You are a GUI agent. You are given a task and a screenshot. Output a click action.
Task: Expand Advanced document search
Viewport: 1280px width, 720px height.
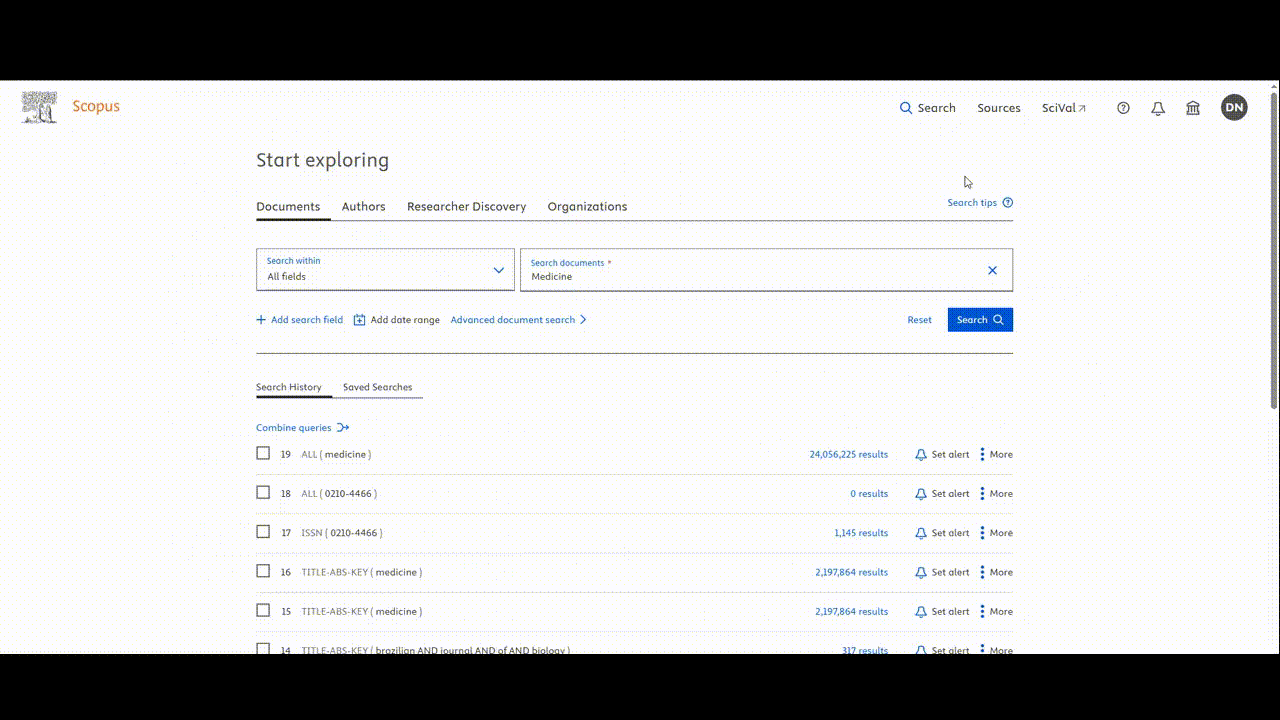513,319
